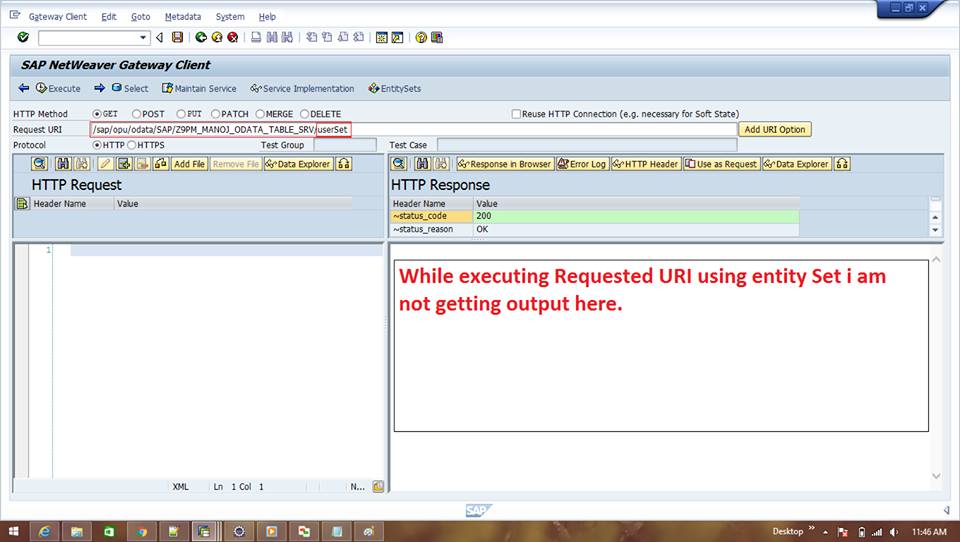
Task: Click the Windows Start button
Action: click(x=13, y=532)
